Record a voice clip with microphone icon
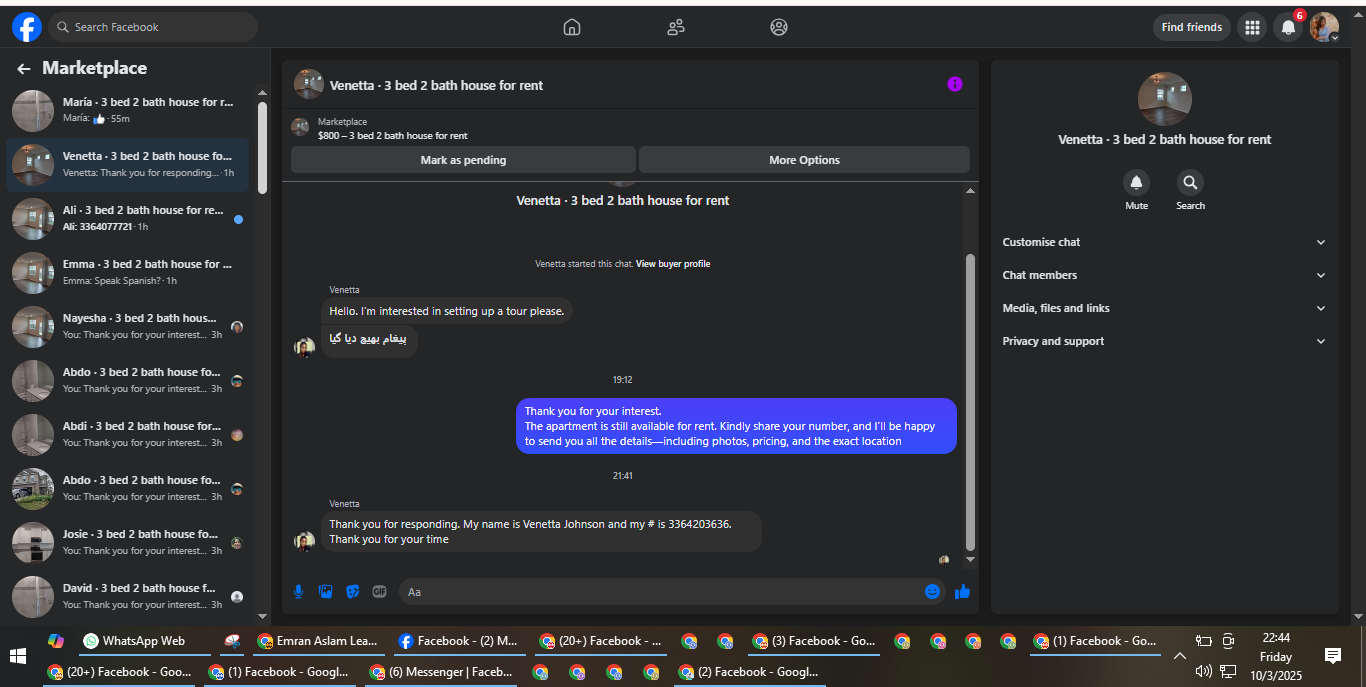 pos(298,591)
